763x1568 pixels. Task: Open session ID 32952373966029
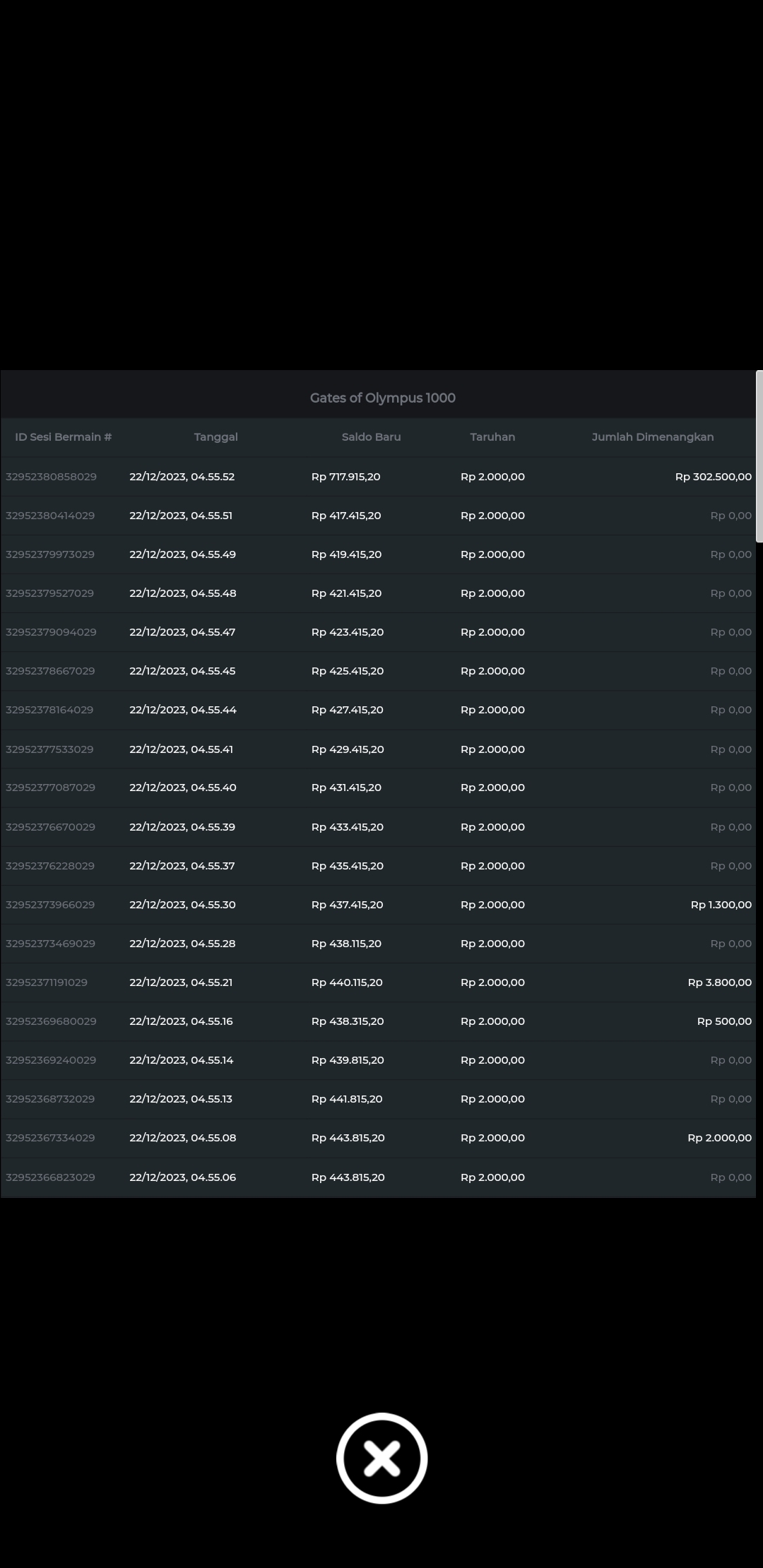coord(50,905)
